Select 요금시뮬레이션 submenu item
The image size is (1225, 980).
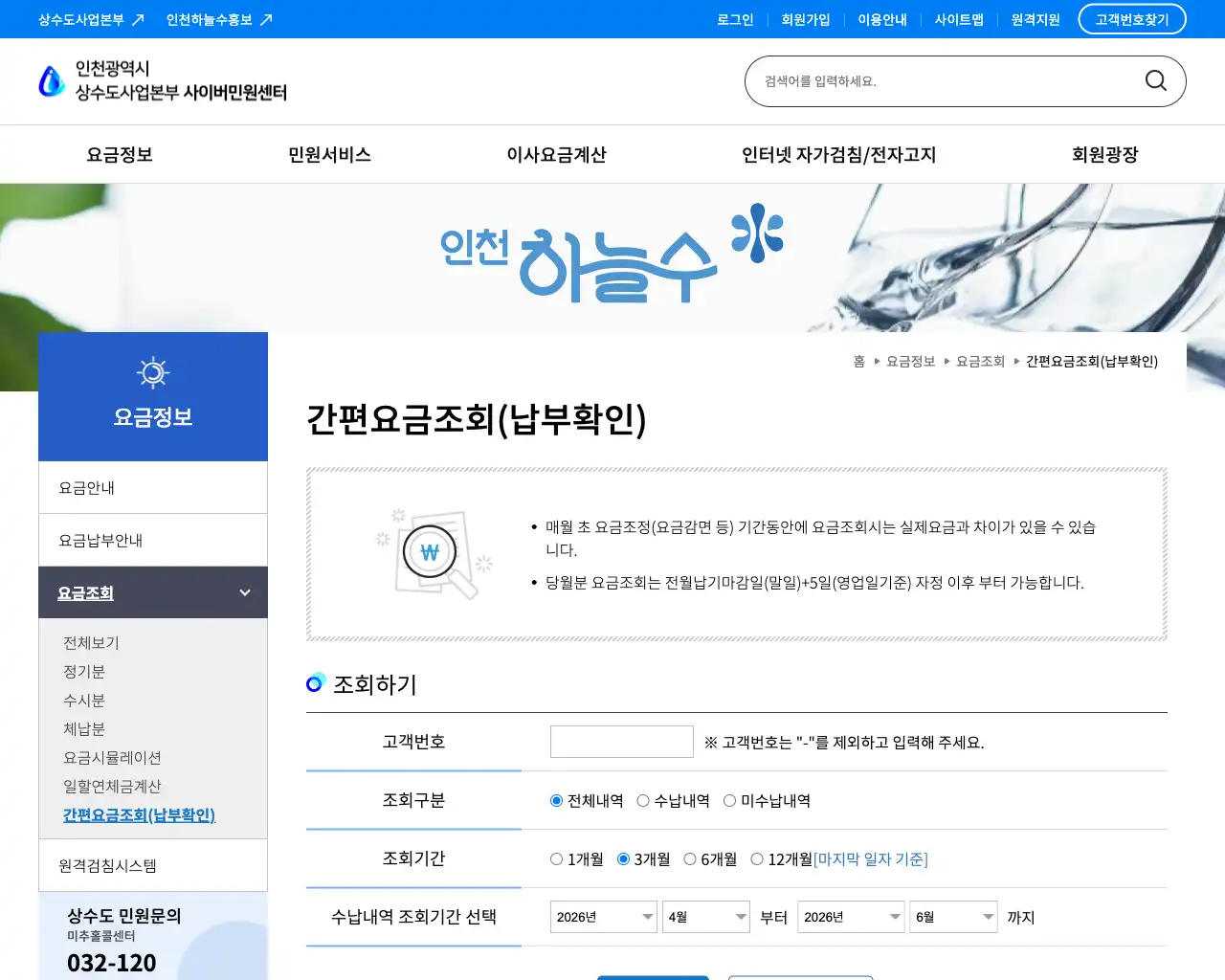coord(112,757)
